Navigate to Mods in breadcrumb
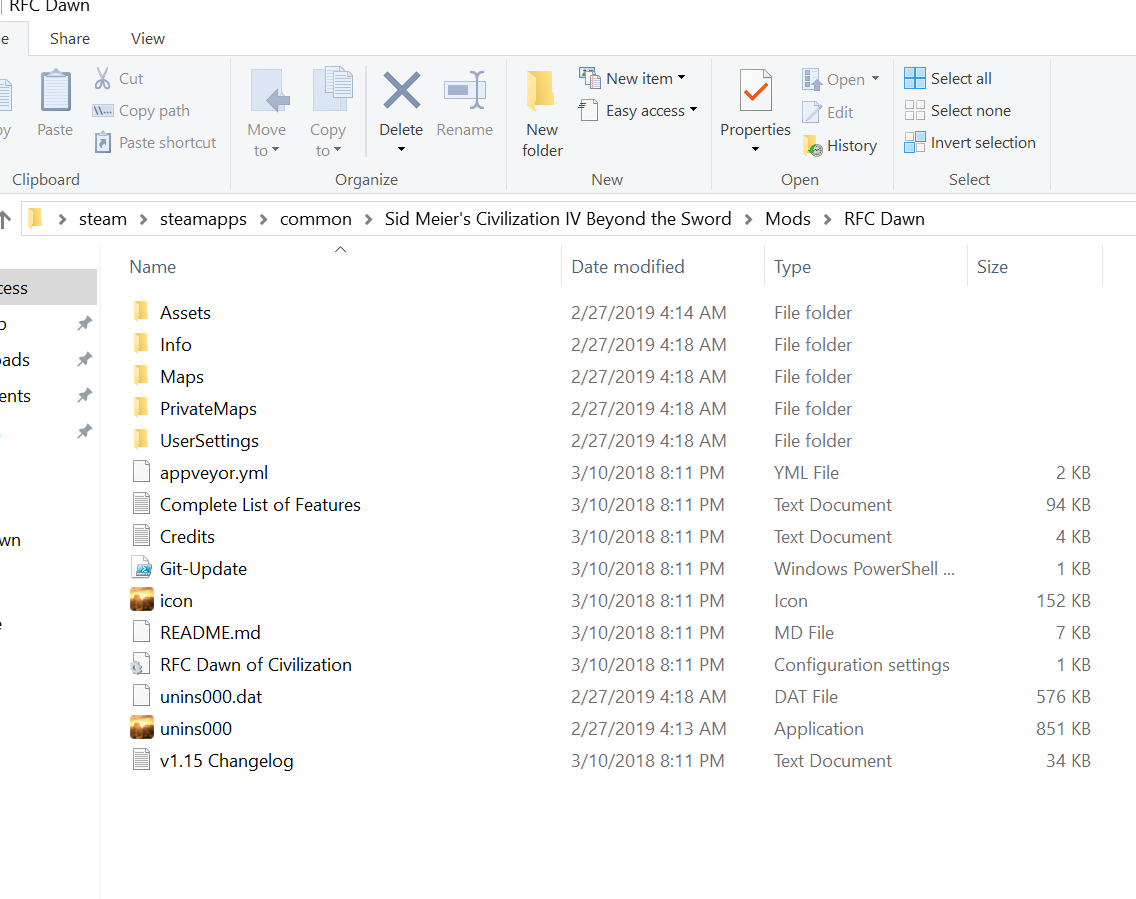 coord(788,219)
